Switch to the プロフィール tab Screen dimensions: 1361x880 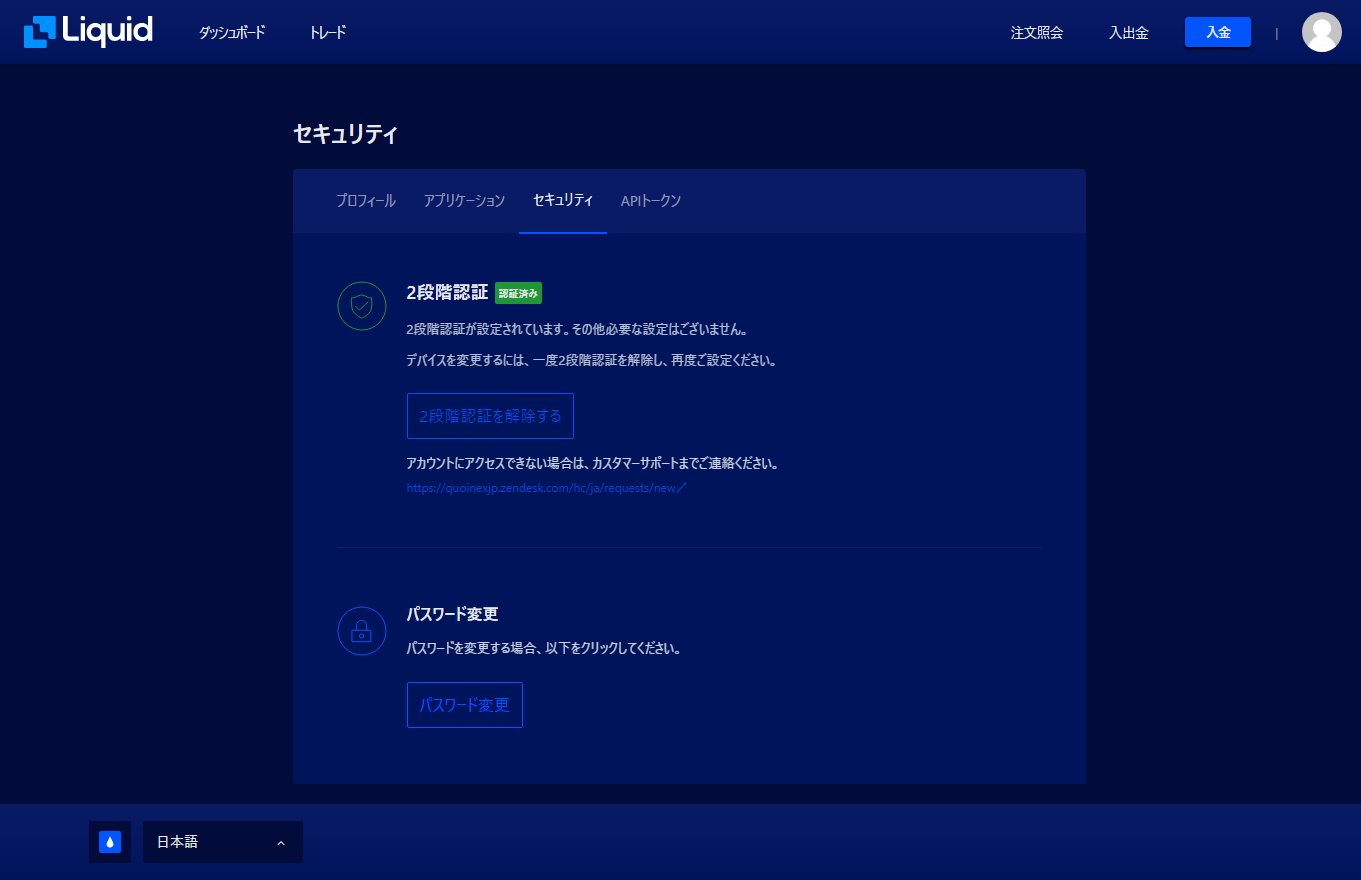coord(366,201)
